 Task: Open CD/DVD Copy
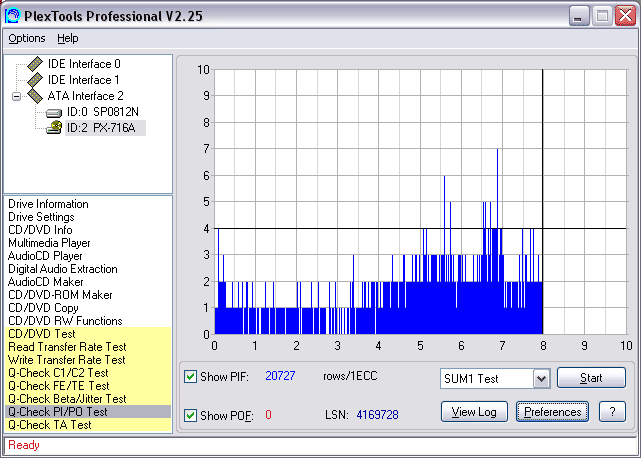(x=43, y=308)
